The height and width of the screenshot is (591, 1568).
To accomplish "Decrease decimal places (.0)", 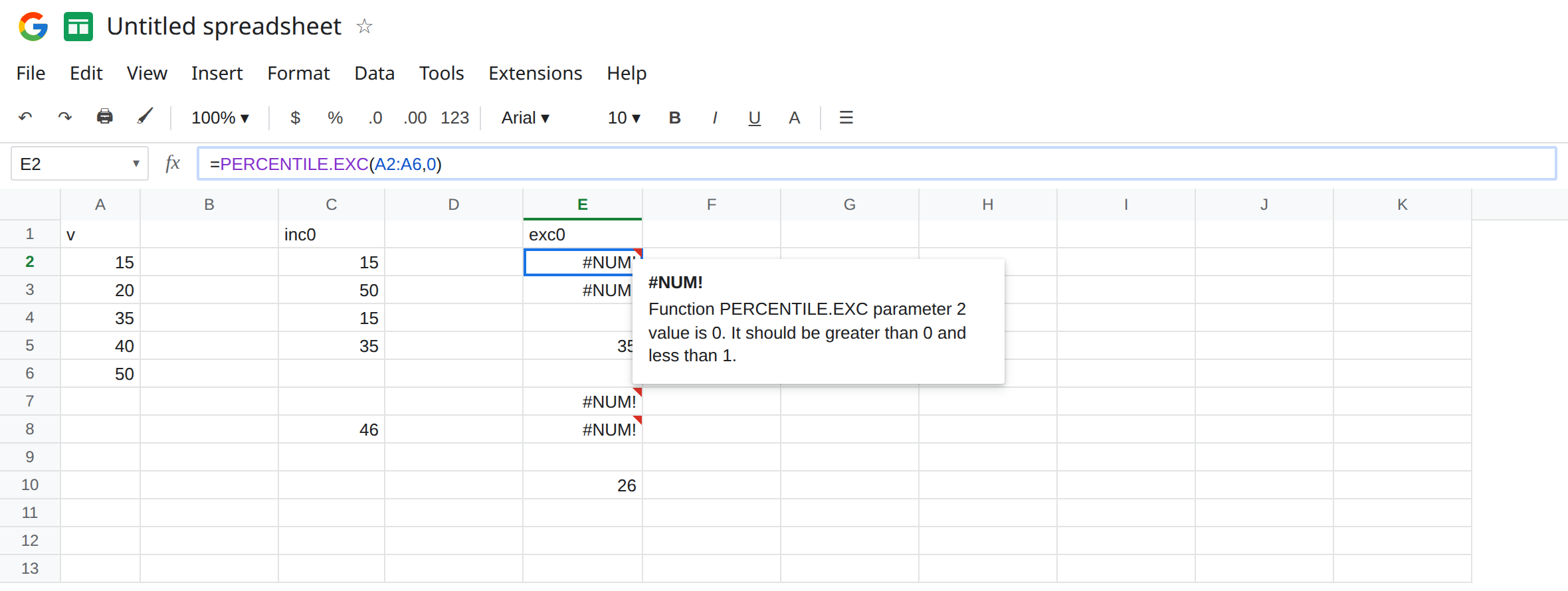I will [x=375, y=118].
